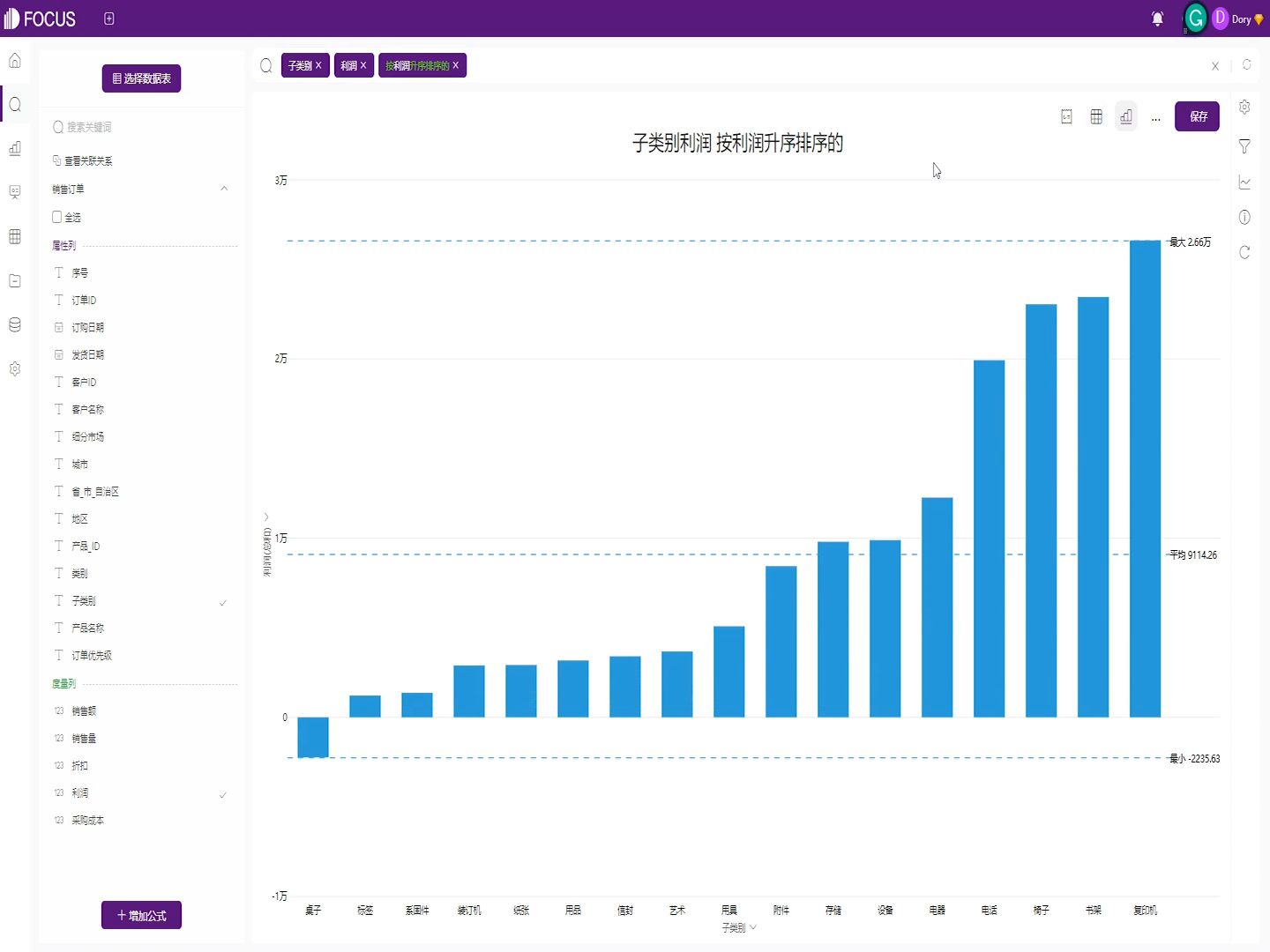Select the 客户名称 column
This screenshot has height=952, width=1270.
[x=87, y=410]
